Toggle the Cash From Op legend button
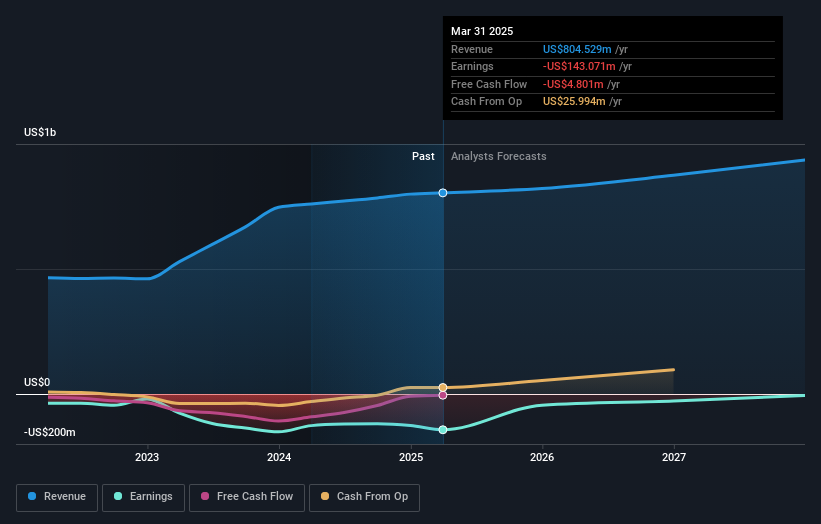The width and height of the screenshot is (821, 524). 364,497
